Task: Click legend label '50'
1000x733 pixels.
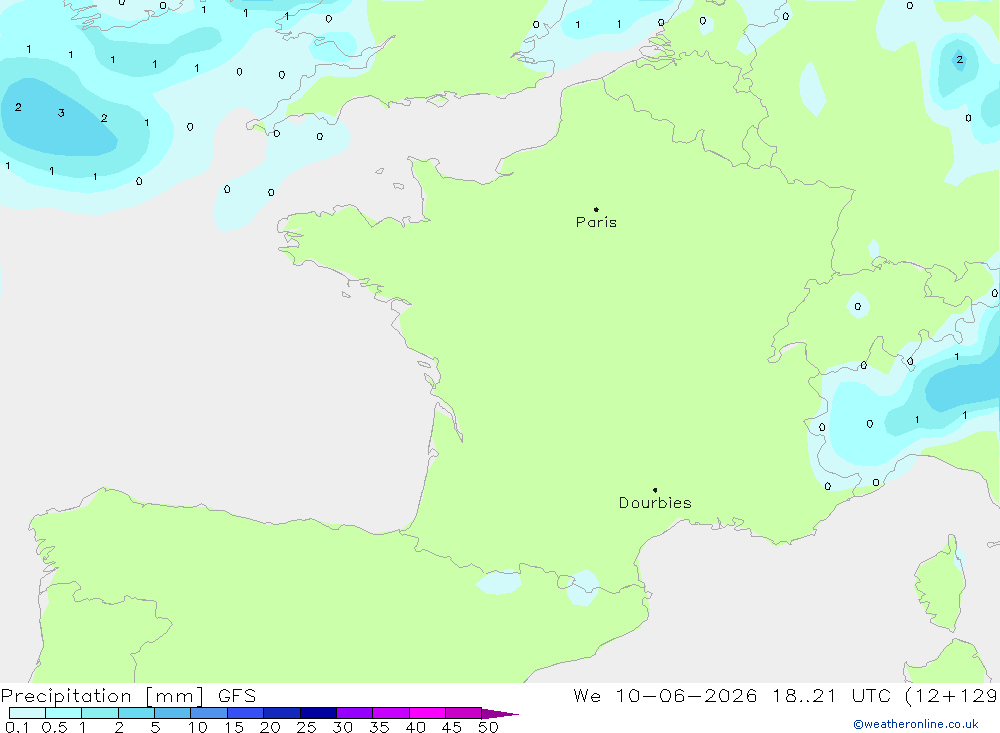Action: [488, 727]
